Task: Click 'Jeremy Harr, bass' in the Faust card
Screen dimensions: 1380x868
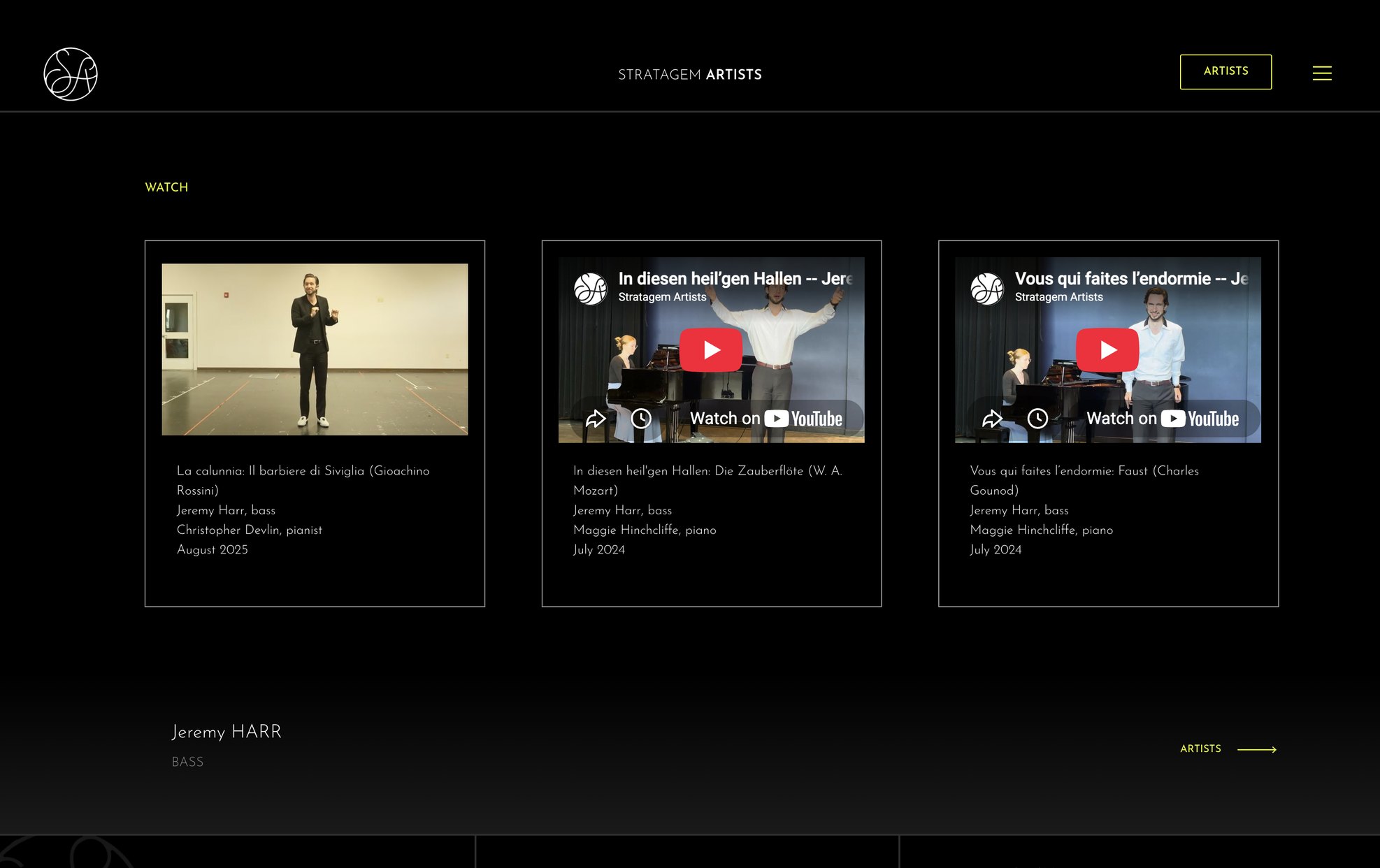Action: pyautogui.click(x=1019, y=510)
